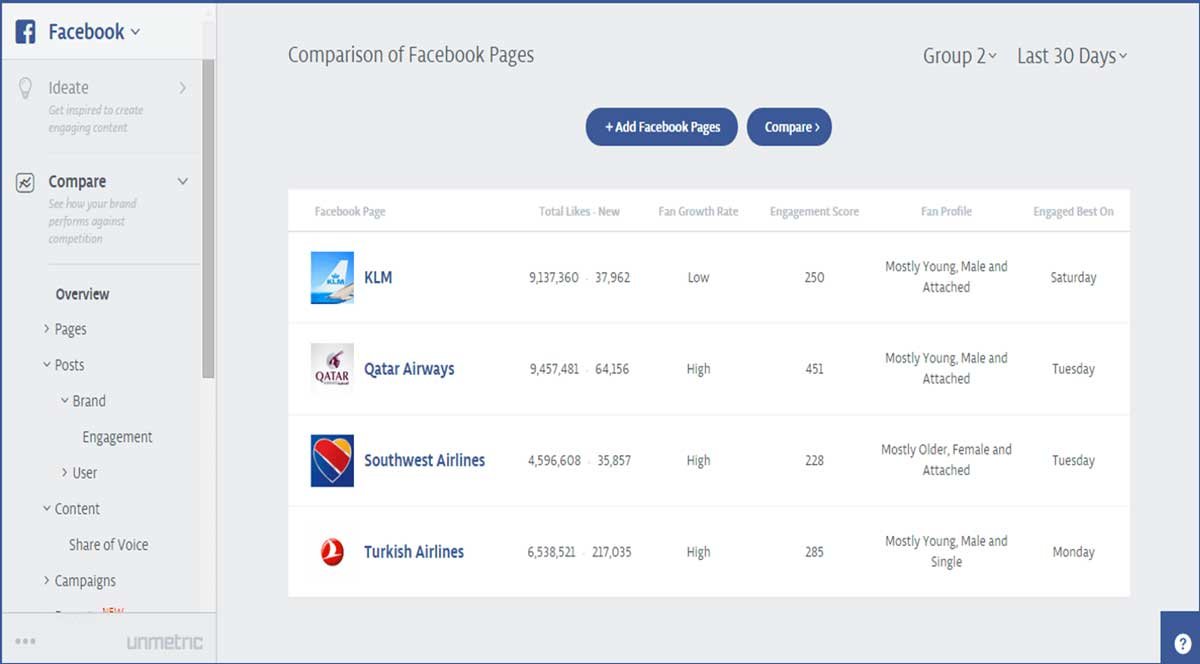
Task: Click Turkish Airlines' Mostly Young, Male, Single profile
Action: (x=946, y=551)
